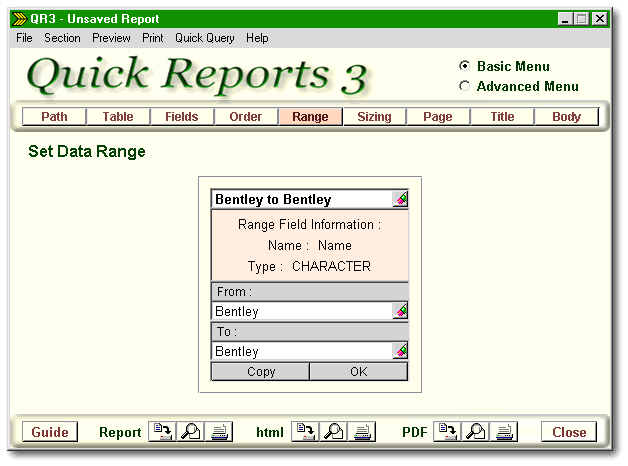Click the html preview magnifier icon
628x466 pixels.
click(x=334, y=432)
